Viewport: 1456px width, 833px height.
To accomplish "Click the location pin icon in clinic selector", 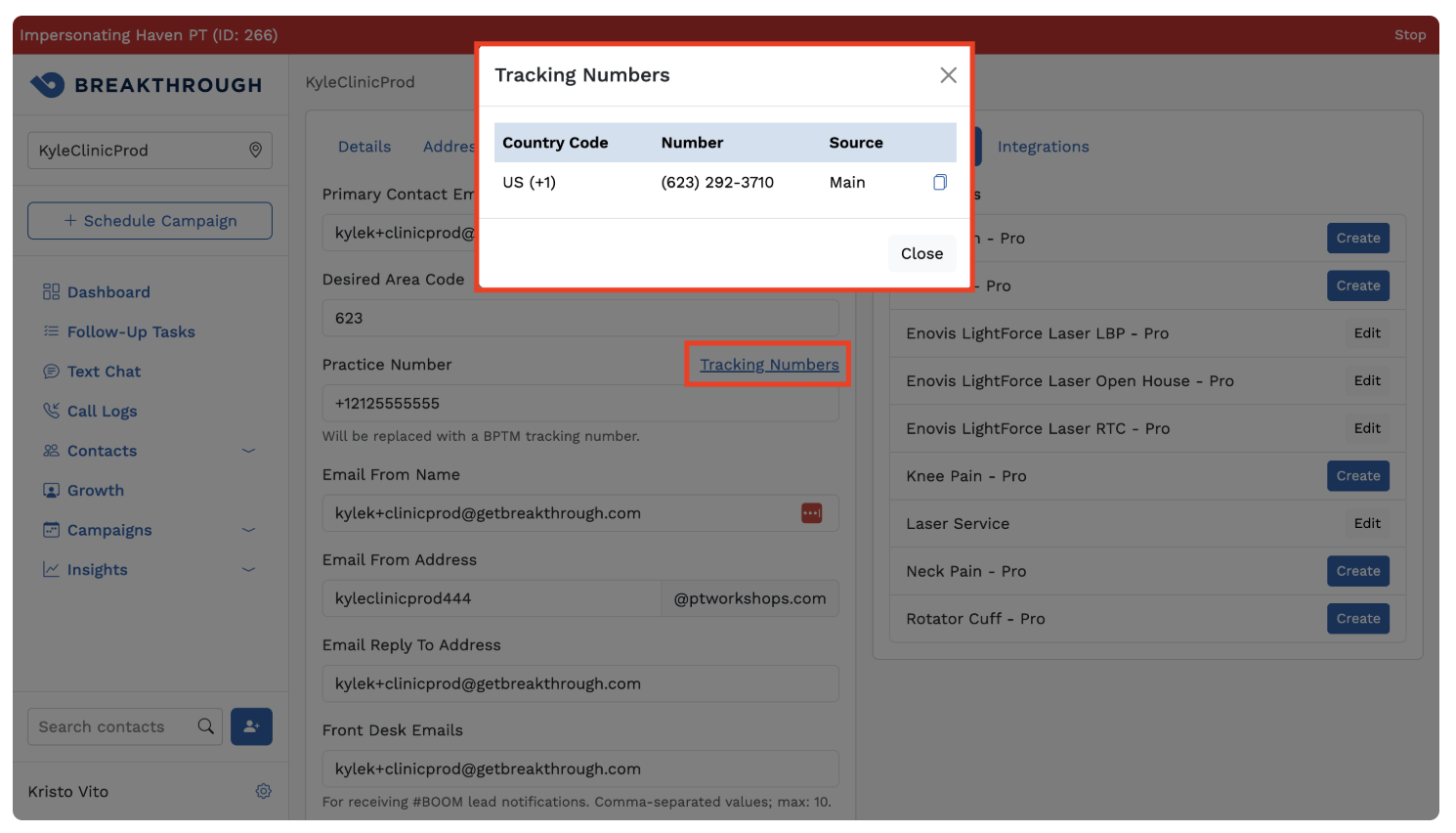I will coord(255,150).
